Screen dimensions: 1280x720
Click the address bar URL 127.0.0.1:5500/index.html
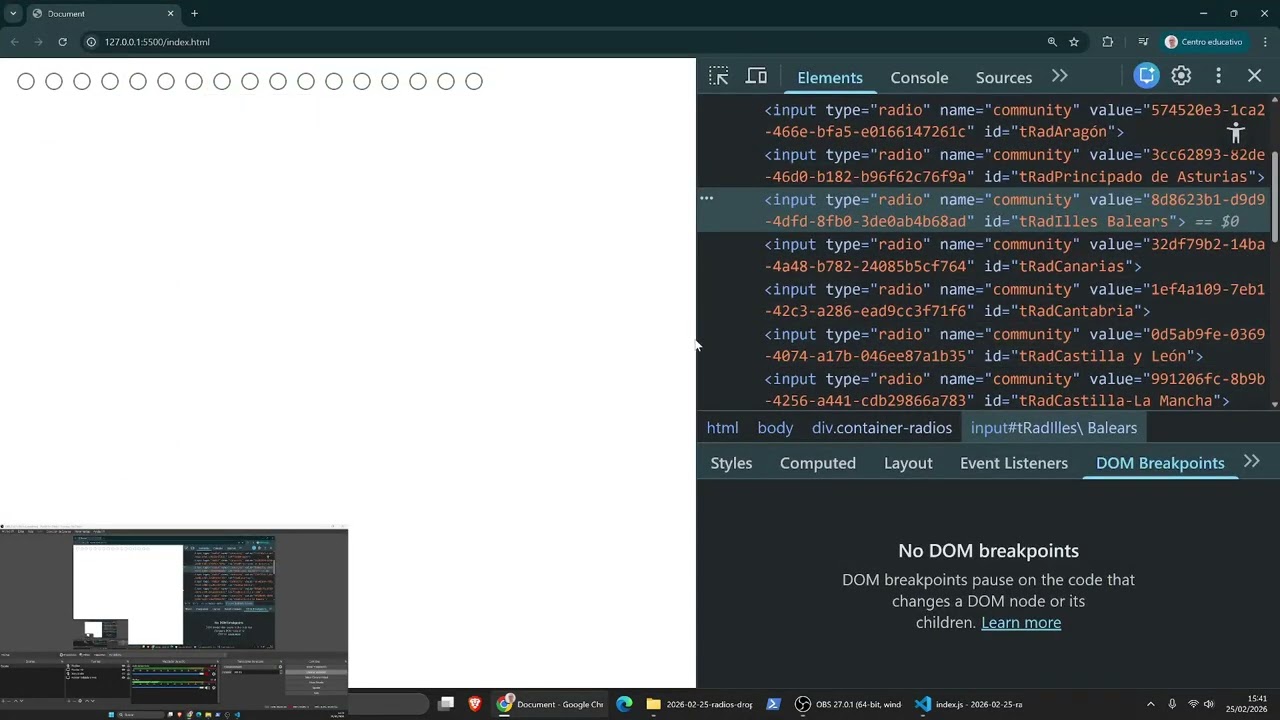[x=157, y=42]
